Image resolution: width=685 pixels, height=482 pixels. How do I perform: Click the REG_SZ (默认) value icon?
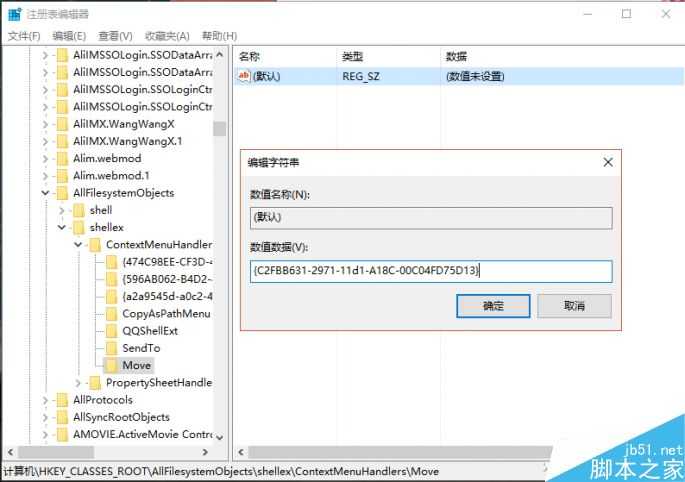point(243,76)
